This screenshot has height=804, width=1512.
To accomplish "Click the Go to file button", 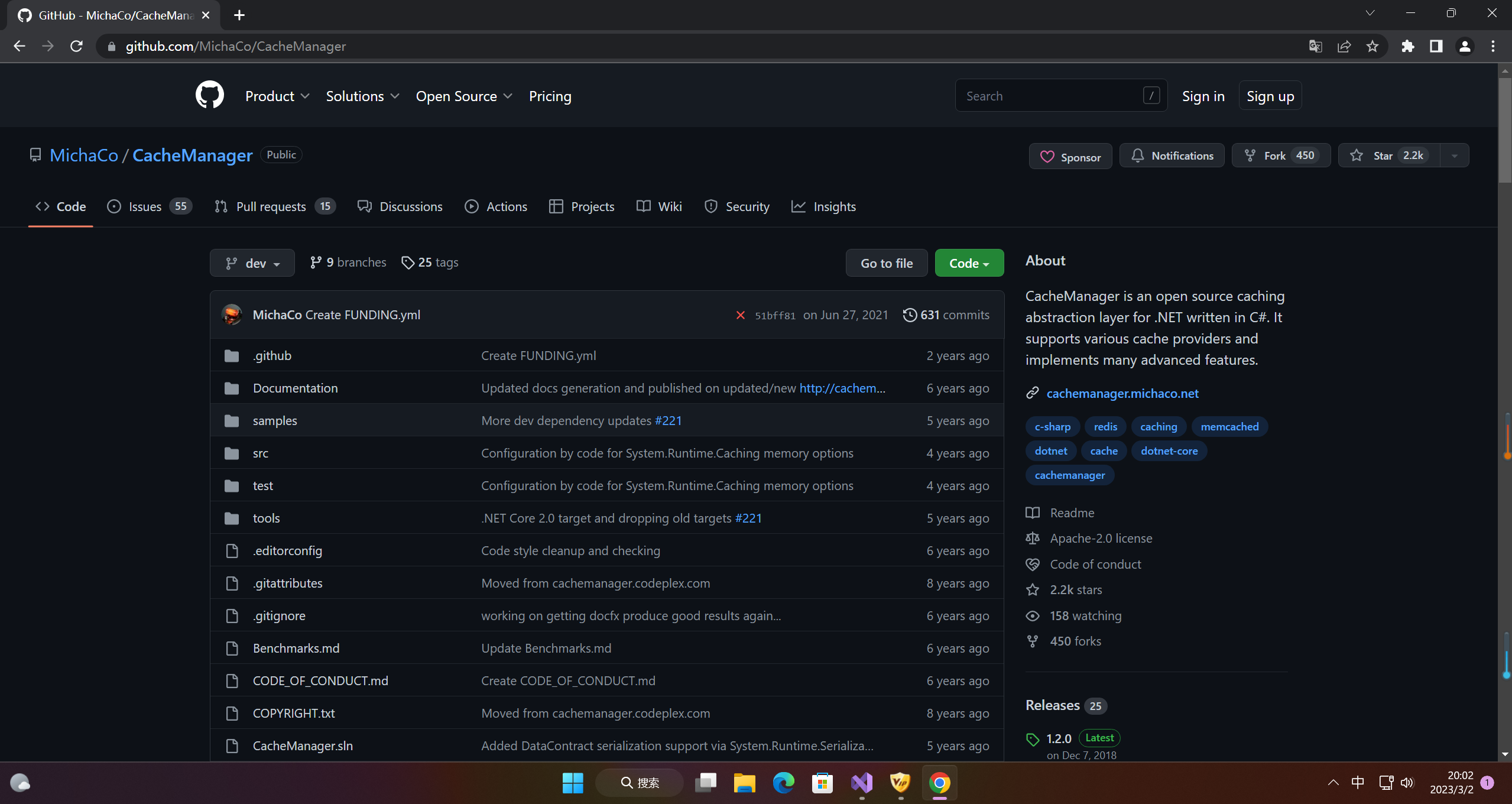I will point(886,263).
